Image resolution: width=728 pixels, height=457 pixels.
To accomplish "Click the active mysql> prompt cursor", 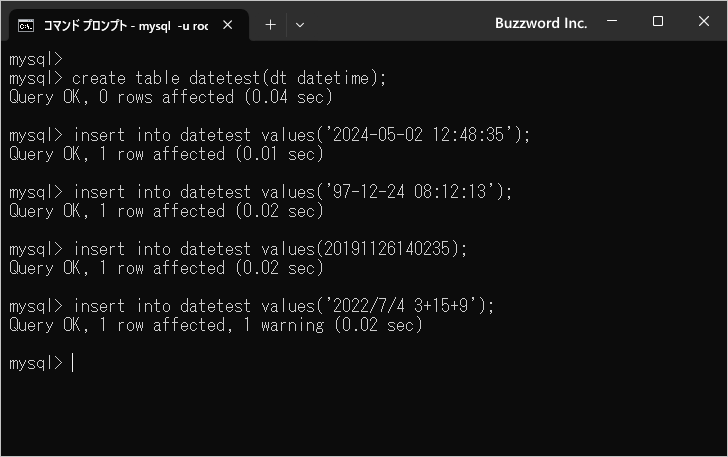I will (x=73, y=363).
